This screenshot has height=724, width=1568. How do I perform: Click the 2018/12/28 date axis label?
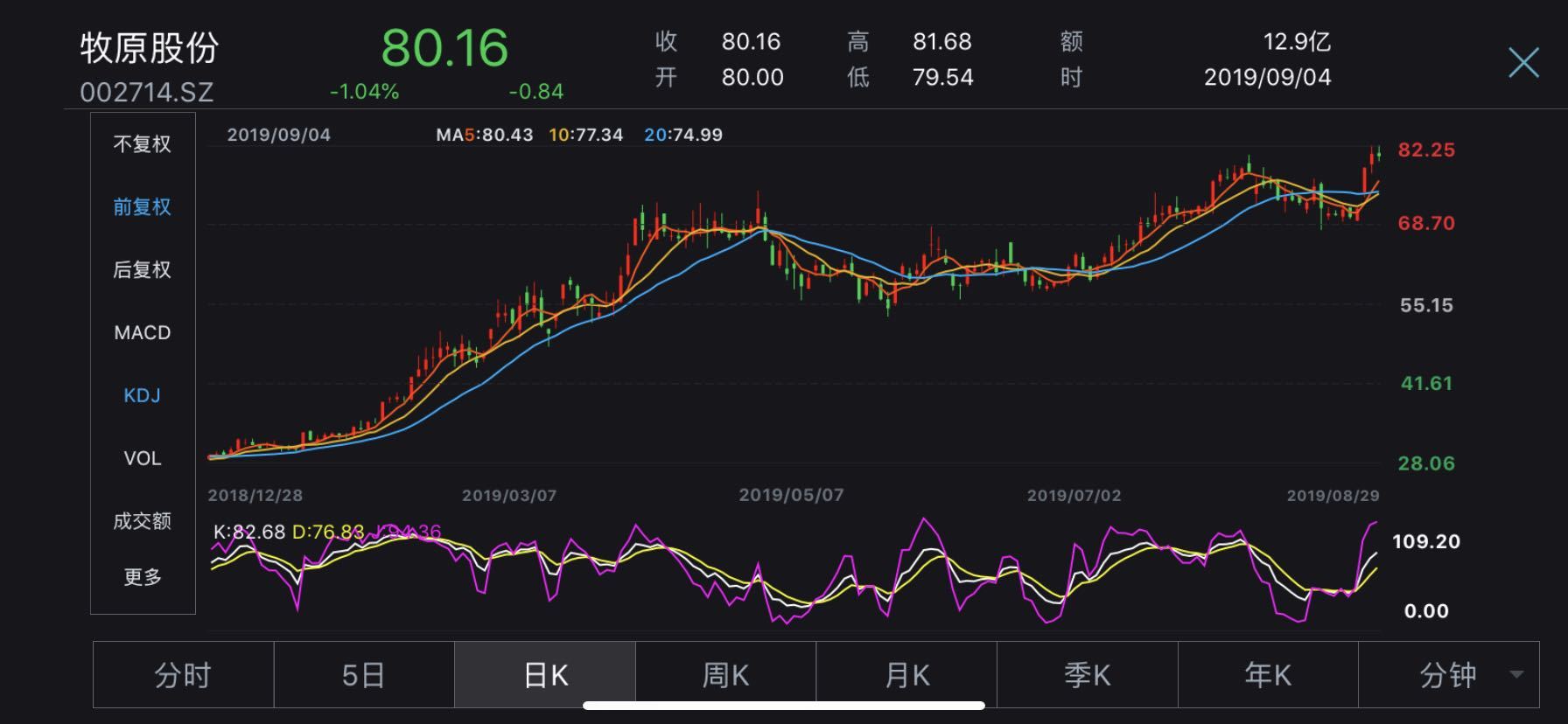tap(255, 496)
